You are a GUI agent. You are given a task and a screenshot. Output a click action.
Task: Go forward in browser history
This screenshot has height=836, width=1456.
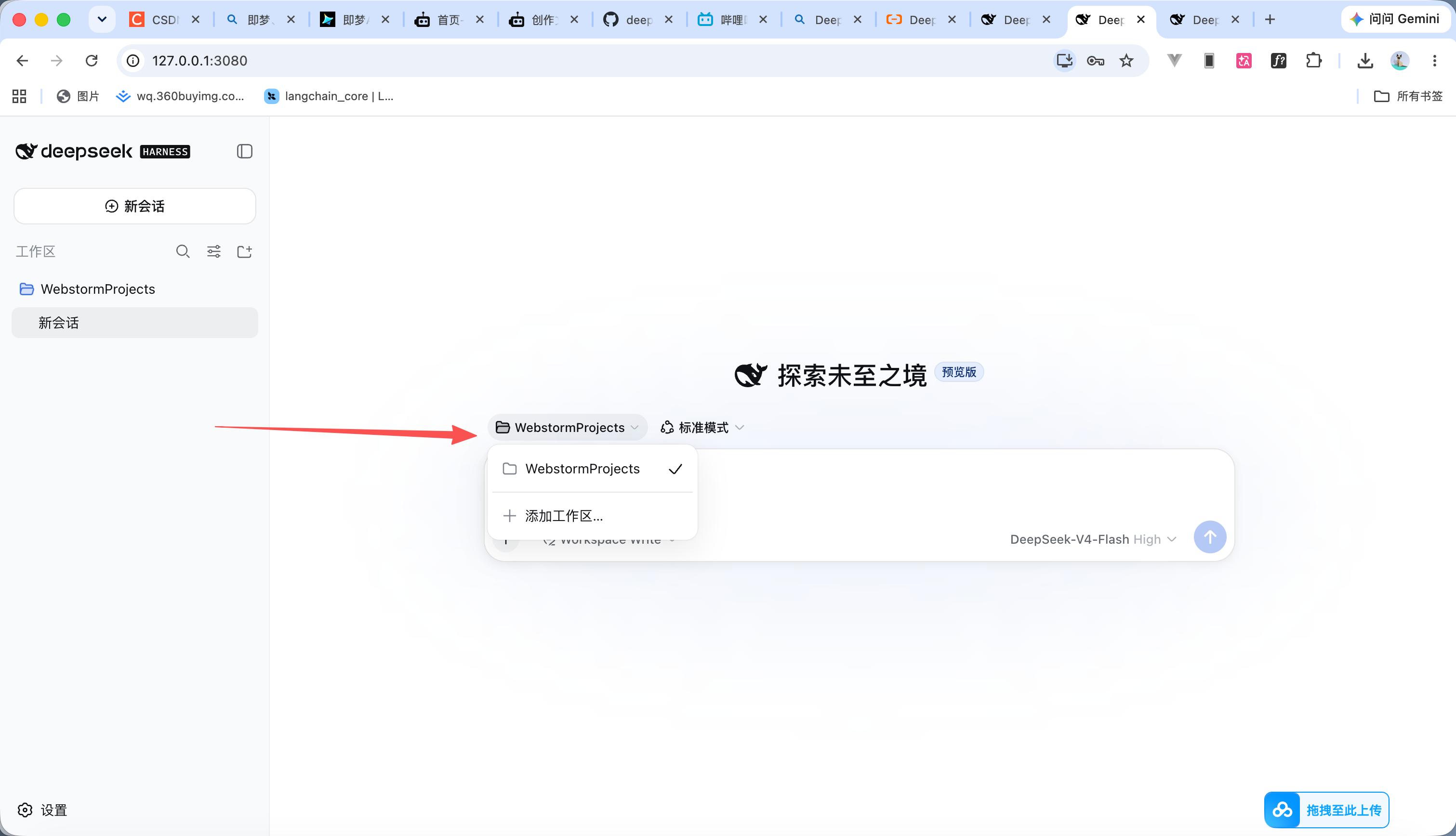point(56,61)
